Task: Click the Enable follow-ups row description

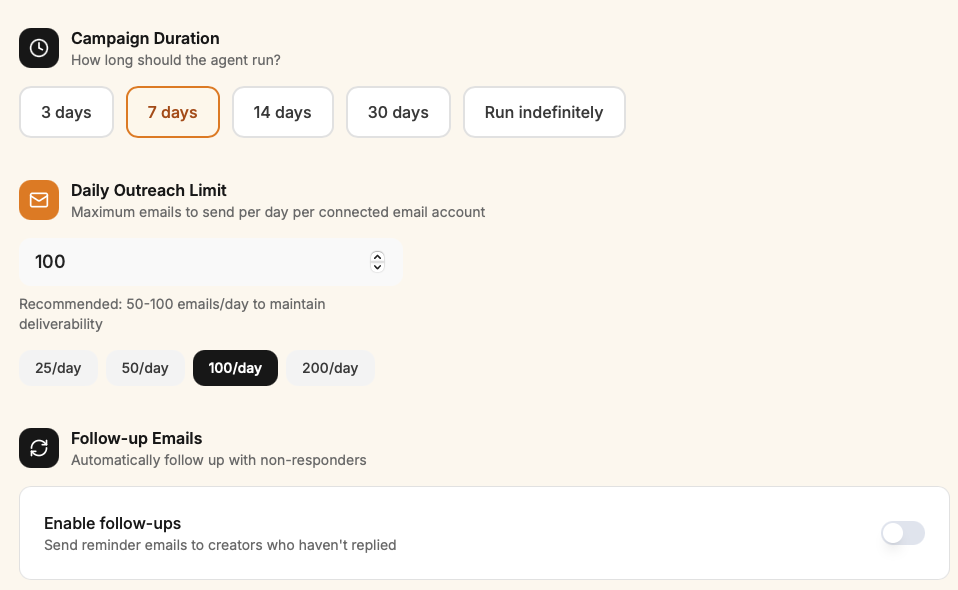Action: (220, 545)
